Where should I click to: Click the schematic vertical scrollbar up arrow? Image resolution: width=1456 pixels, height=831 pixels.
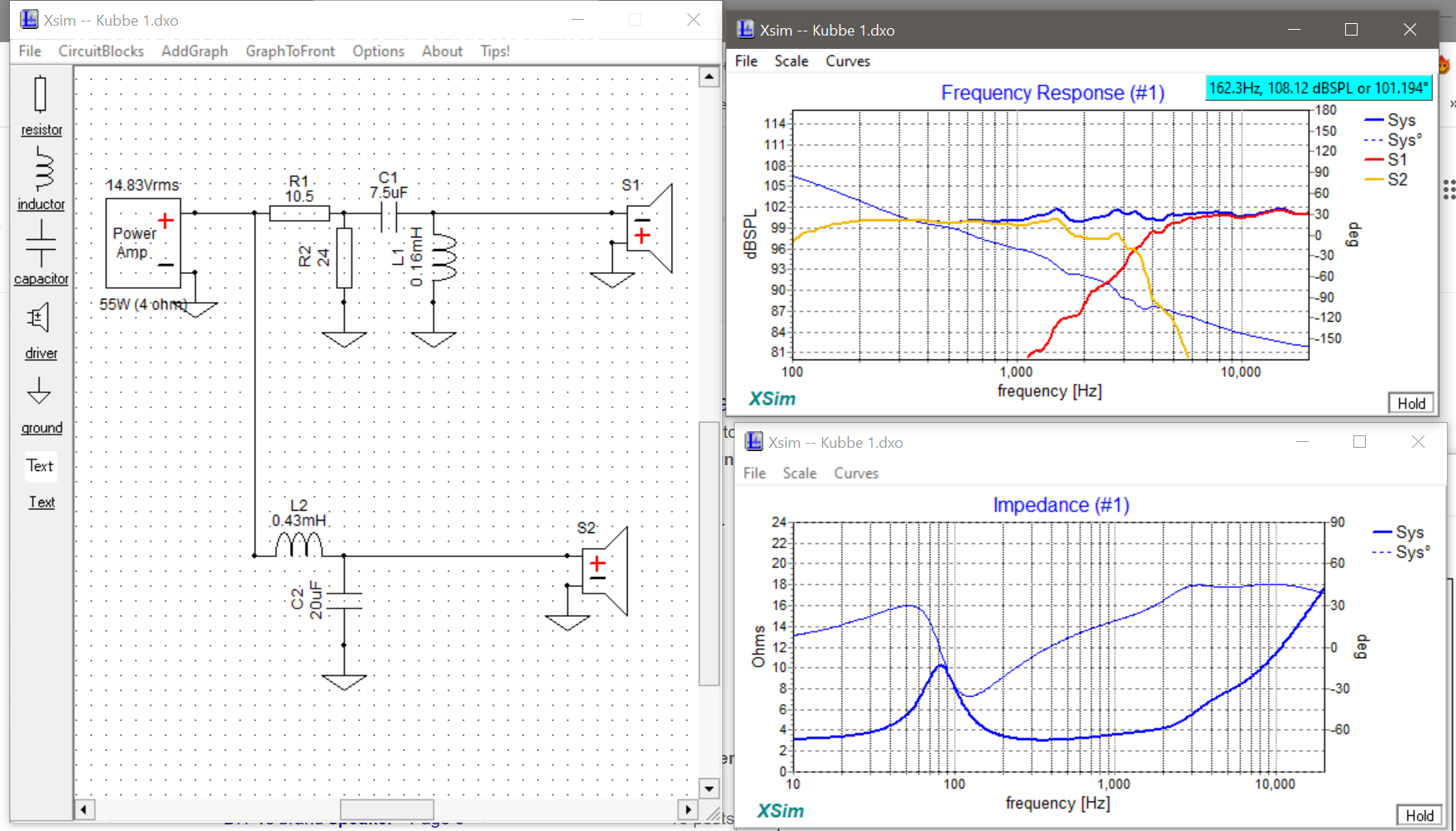(x=709, y=77)
